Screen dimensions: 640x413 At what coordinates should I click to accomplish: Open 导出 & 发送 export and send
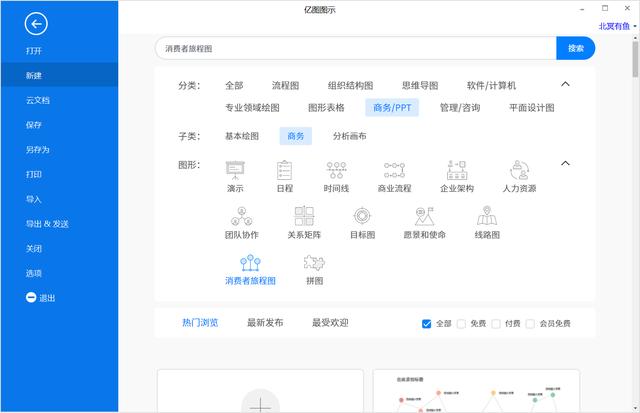(60, 224)
